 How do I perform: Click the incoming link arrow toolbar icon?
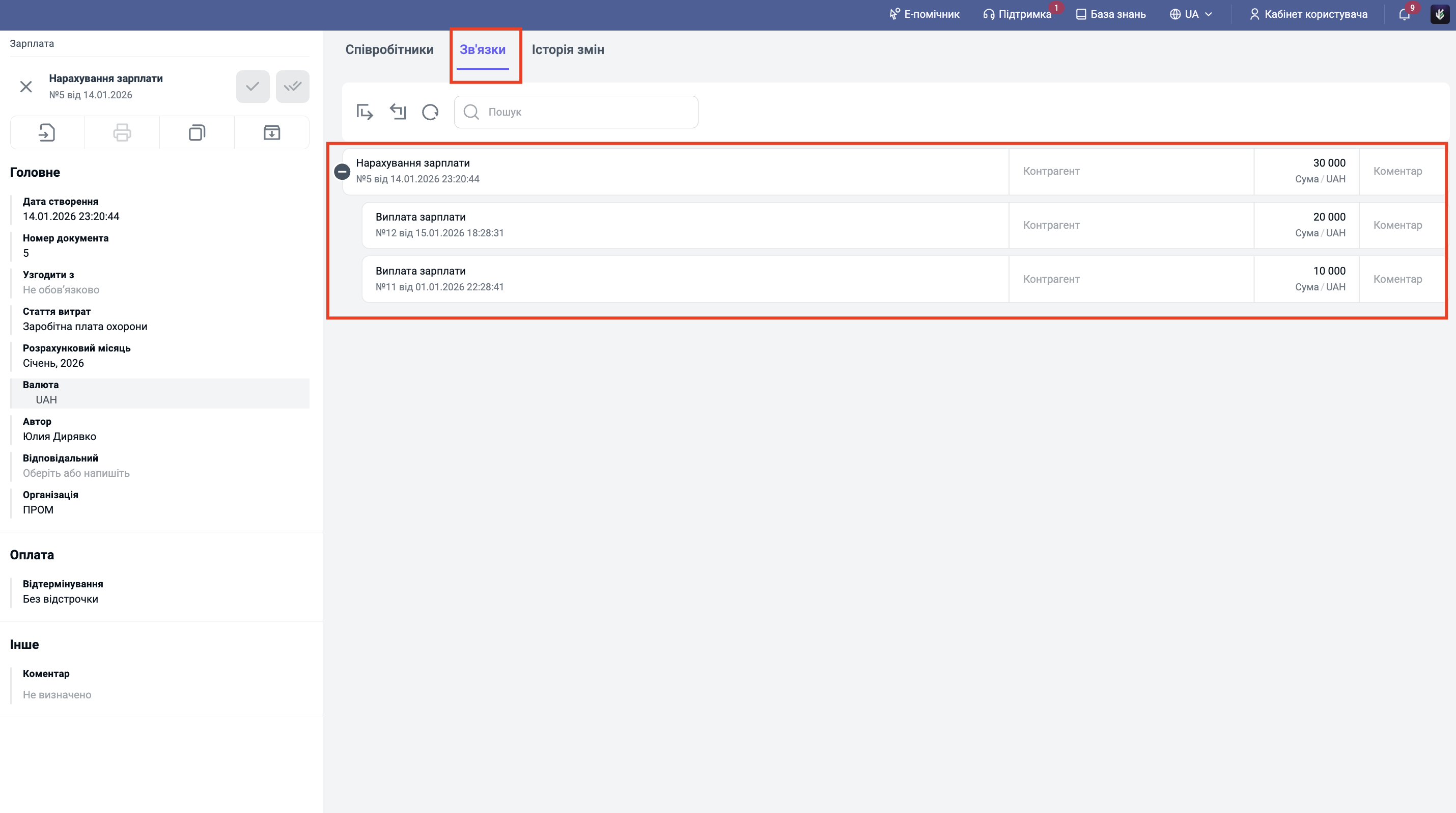[398, 112]
